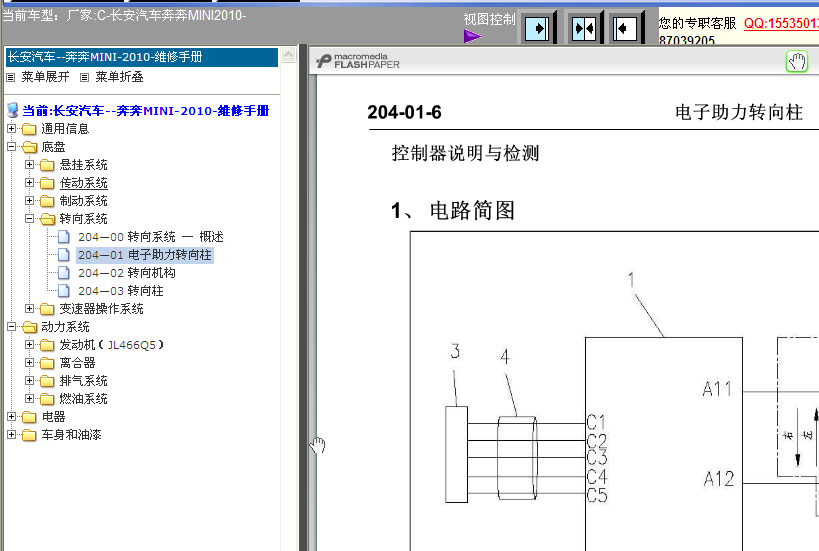Screen dimensions: 819x551
Task: Expand the 制动系统 node
Action: pyautogui.click(x=29, y=201)
